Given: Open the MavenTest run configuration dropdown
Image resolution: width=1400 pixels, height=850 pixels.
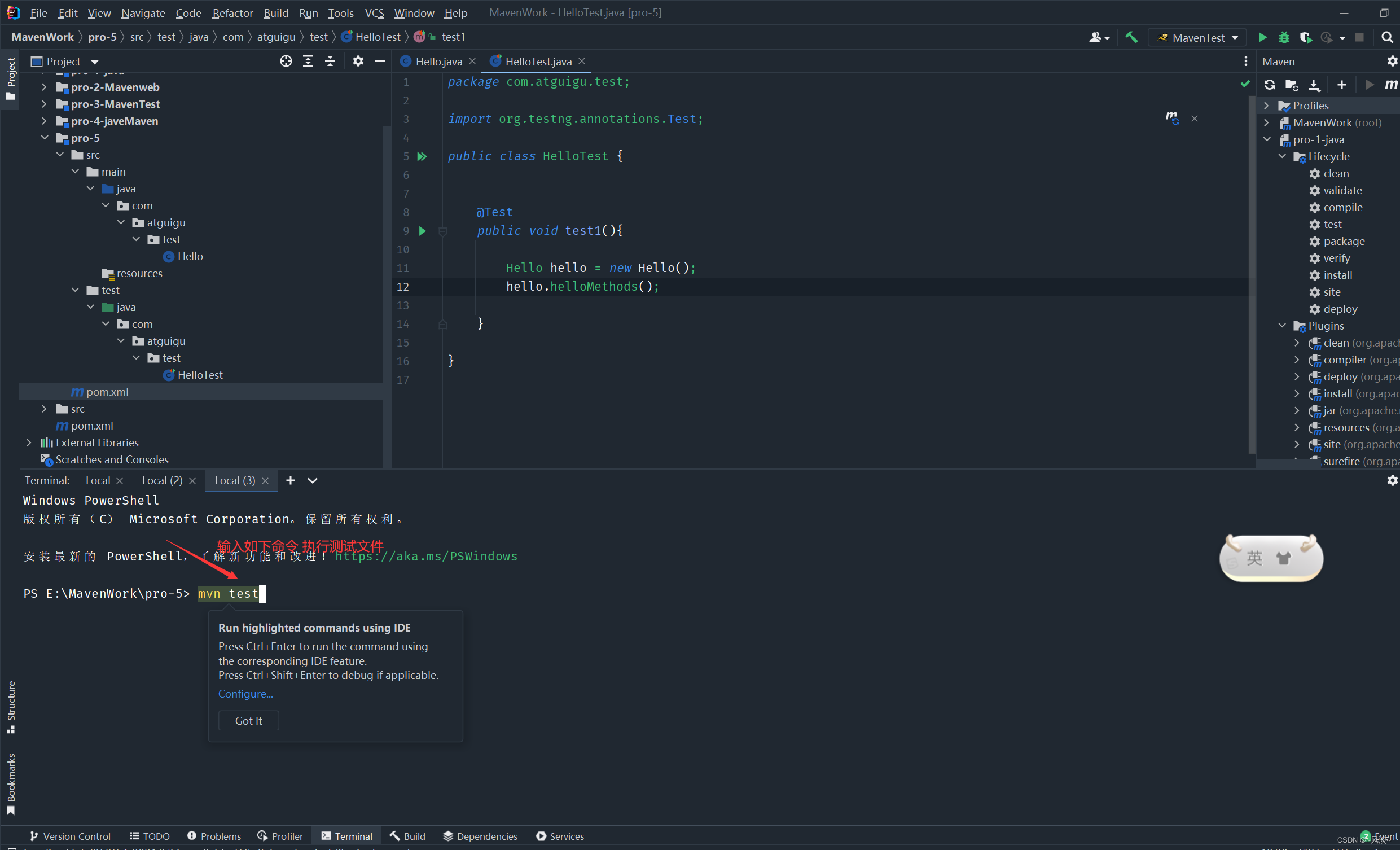Looking at the screenshot, I should tap(1197, 37).
